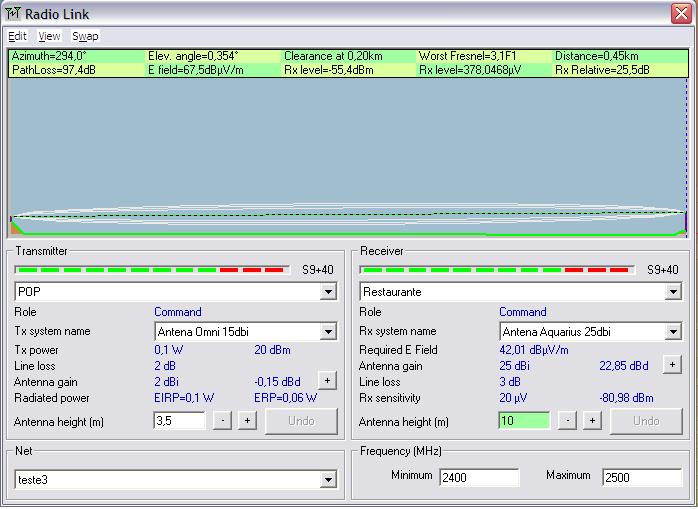Click the 42,01 dBµV/m required field value
This screenshot has height=509, width=698.
click(x=534, y=350)
